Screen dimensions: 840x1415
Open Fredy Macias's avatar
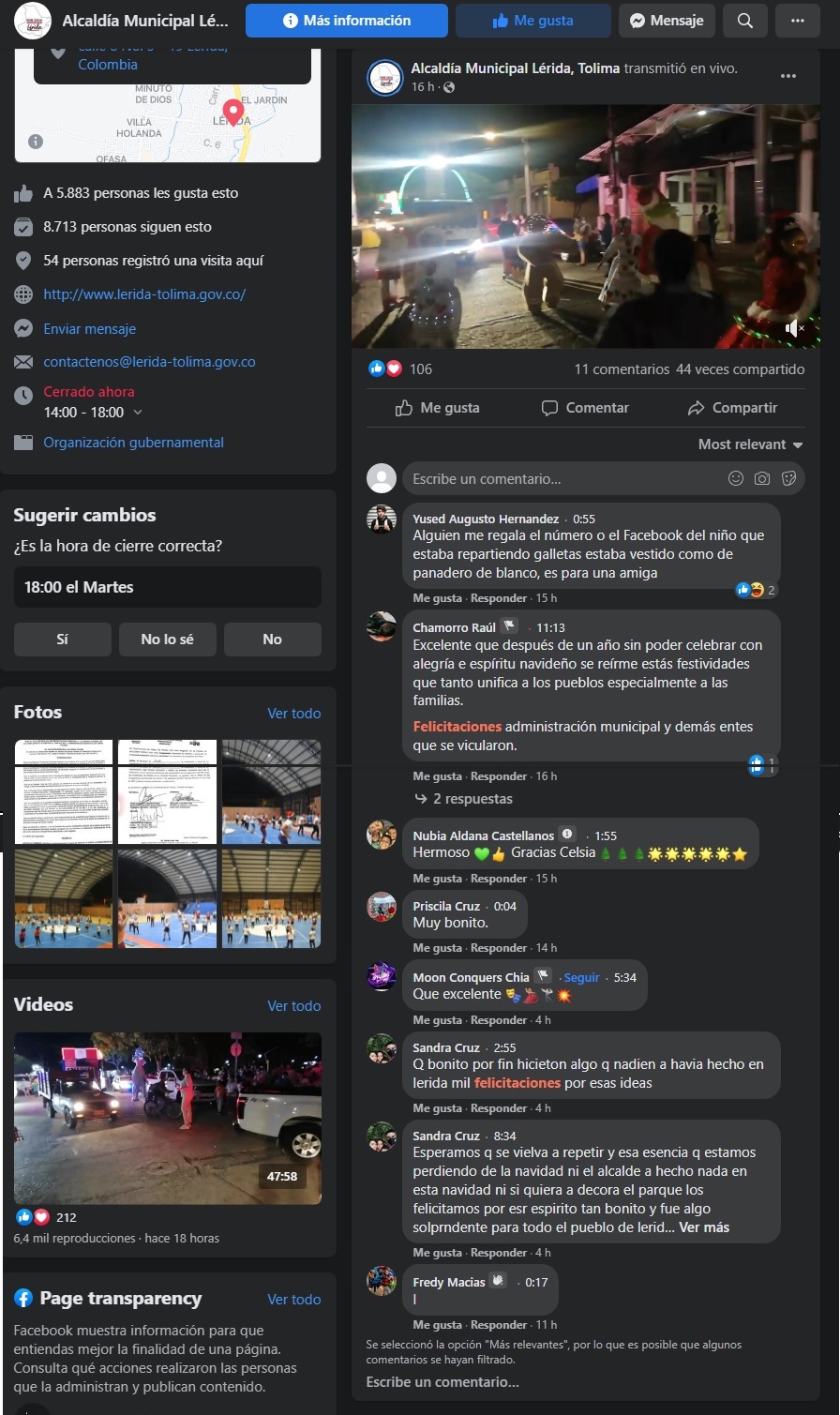click(382, 1282)
